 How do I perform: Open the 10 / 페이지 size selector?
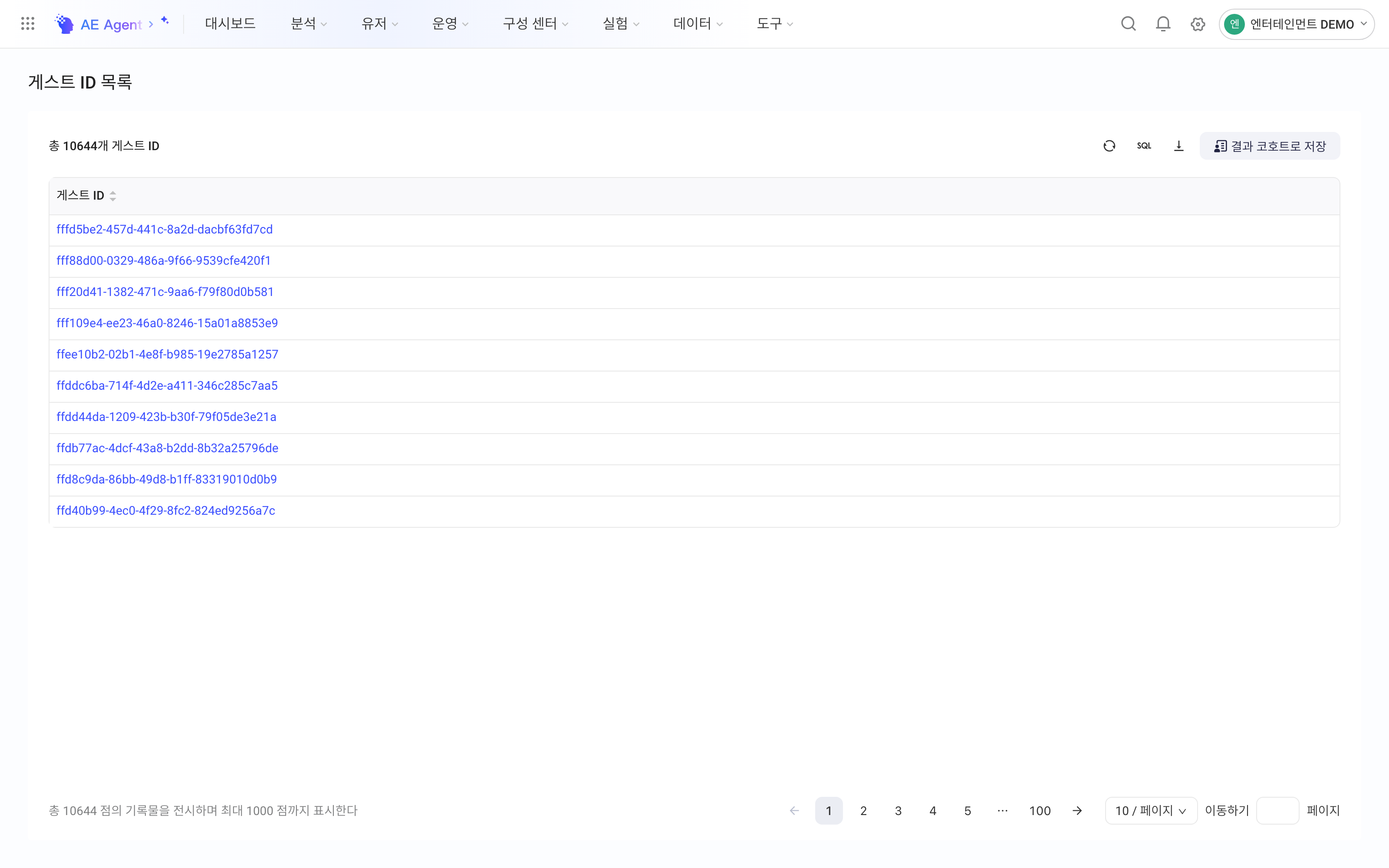click(x=1151, y=811)
